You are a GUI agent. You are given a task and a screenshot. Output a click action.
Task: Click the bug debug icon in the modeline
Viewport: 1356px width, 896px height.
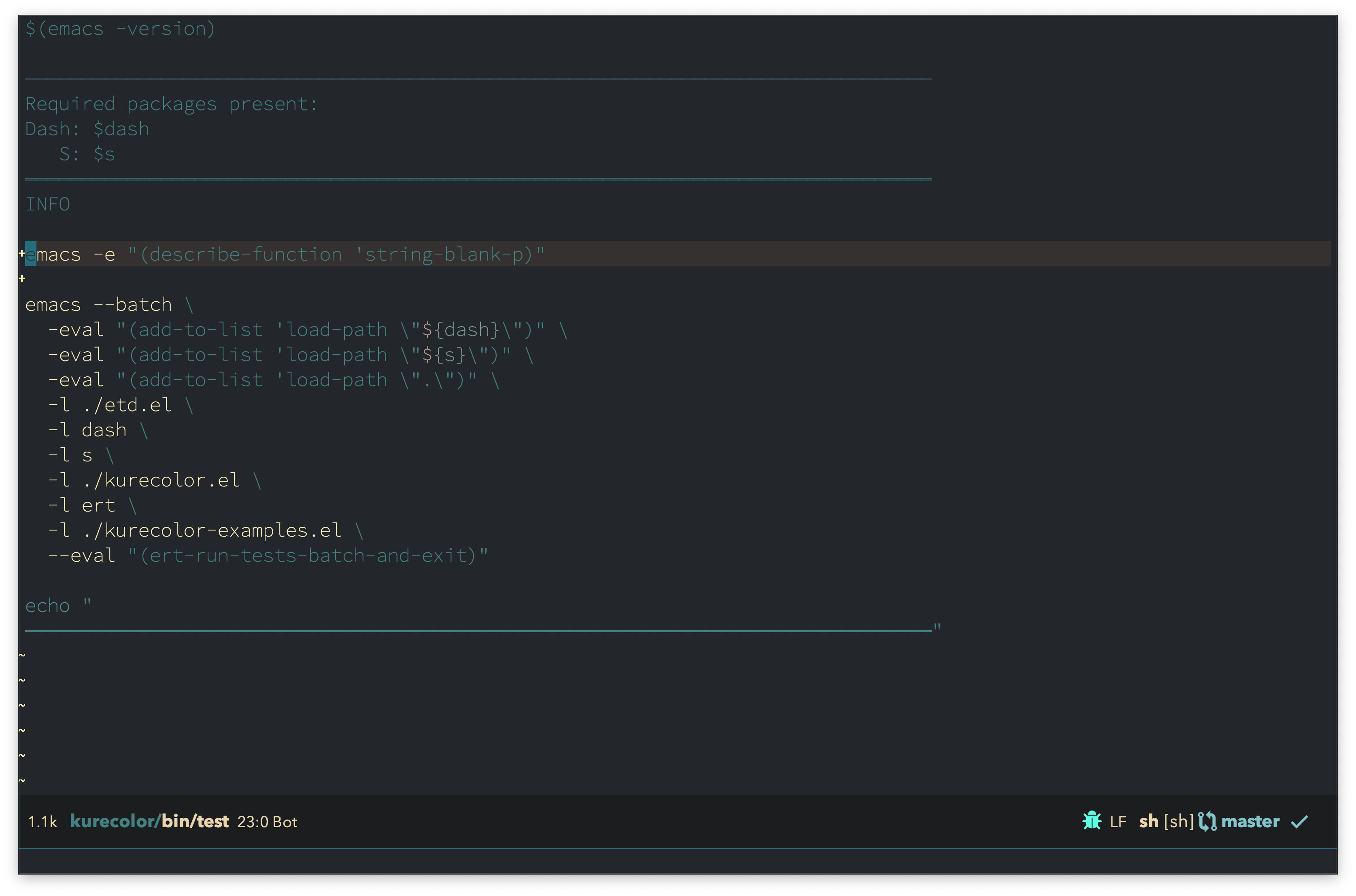tap(1091, 821)
